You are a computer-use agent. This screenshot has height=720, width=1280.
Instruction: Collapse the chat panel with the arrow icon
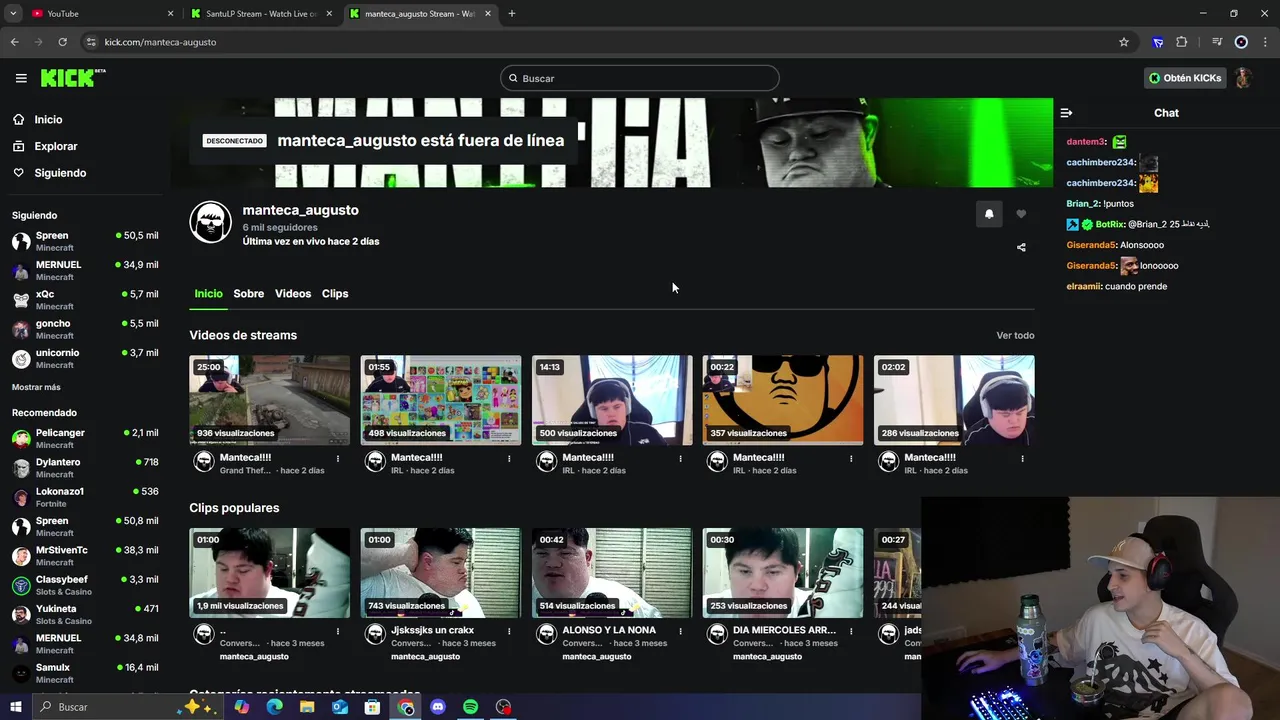pyautogui.click(x=1066, y=113)
